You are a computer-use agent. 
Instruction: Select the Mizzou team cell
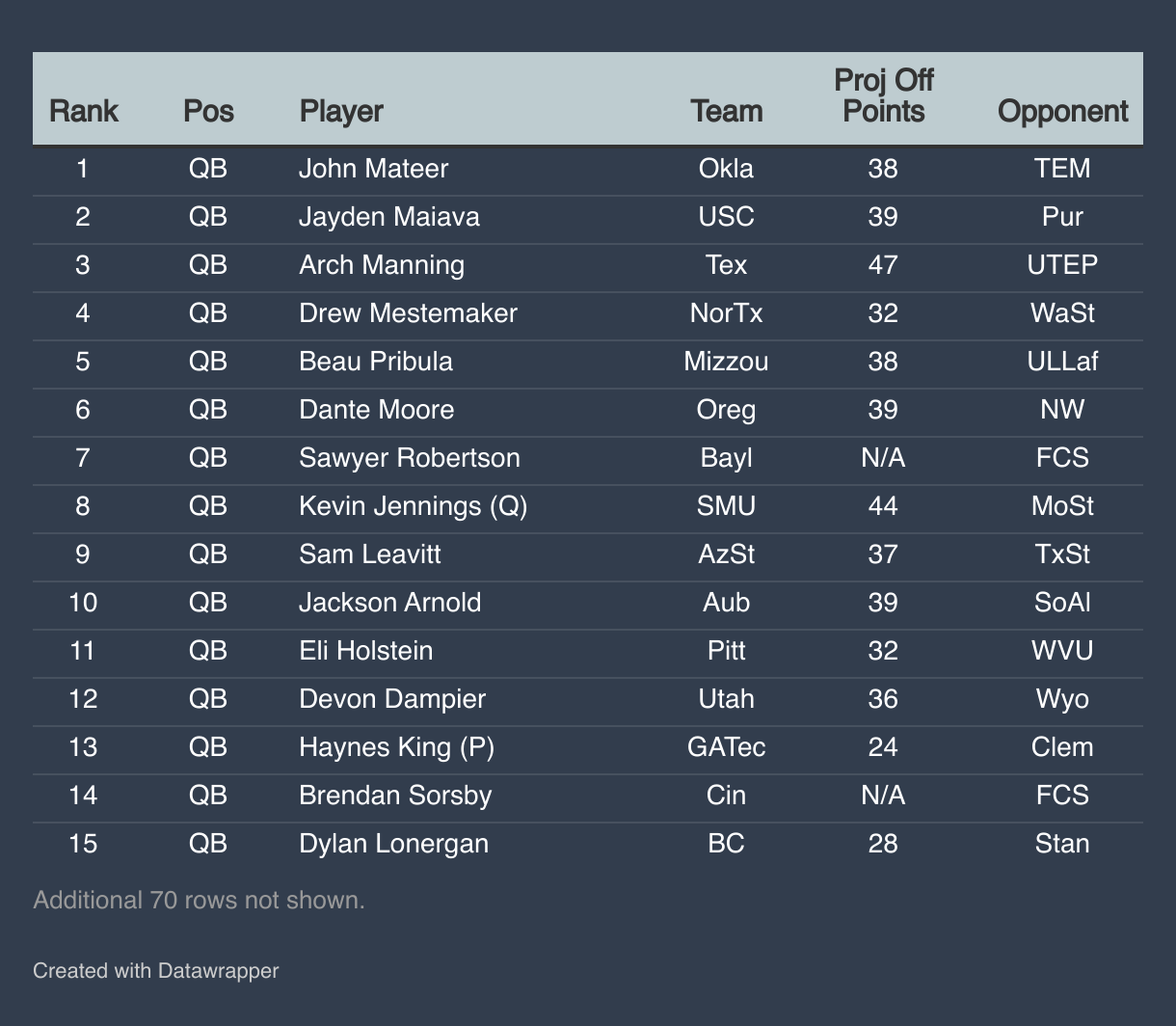[x=726, y=362]
